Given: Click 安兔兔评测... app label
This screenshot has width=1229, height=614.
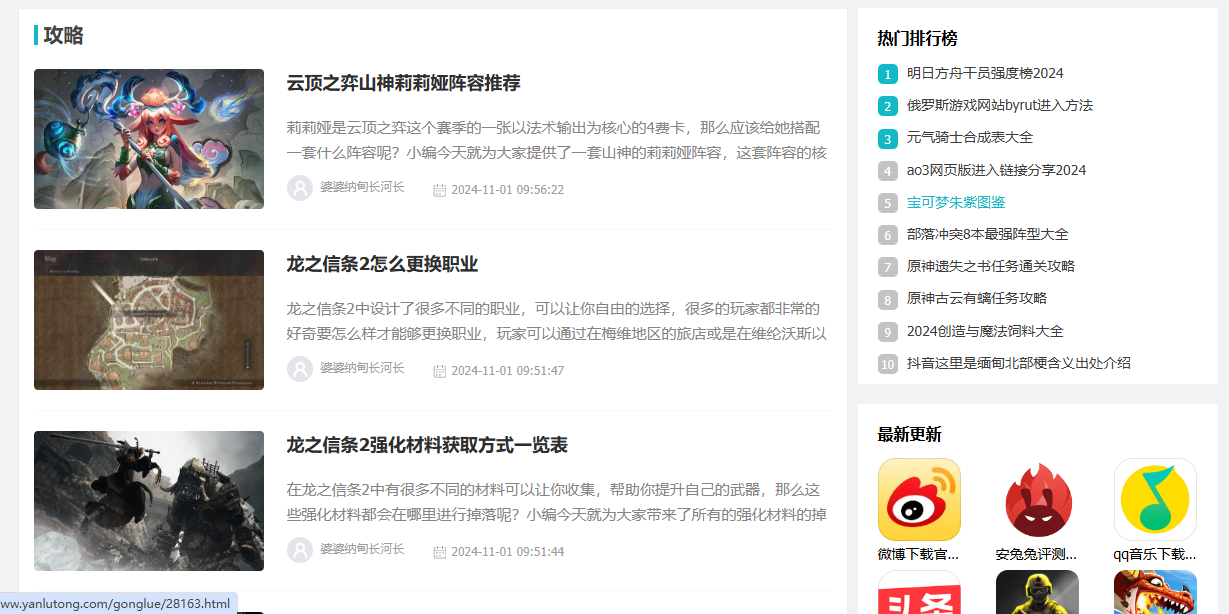Looking at the screenshot, I should [x=1037, y=554].
